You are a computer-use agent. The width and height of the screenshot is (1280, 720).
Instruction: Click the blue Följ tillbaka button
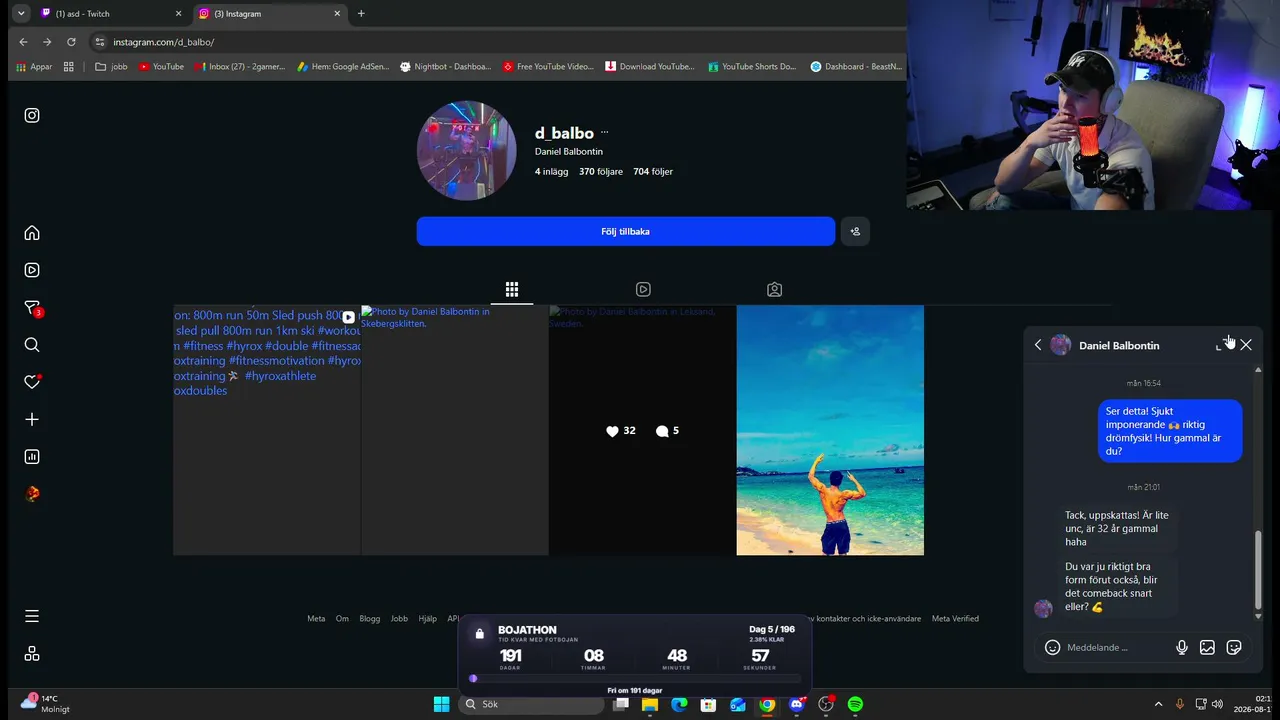tap(626, 231)
